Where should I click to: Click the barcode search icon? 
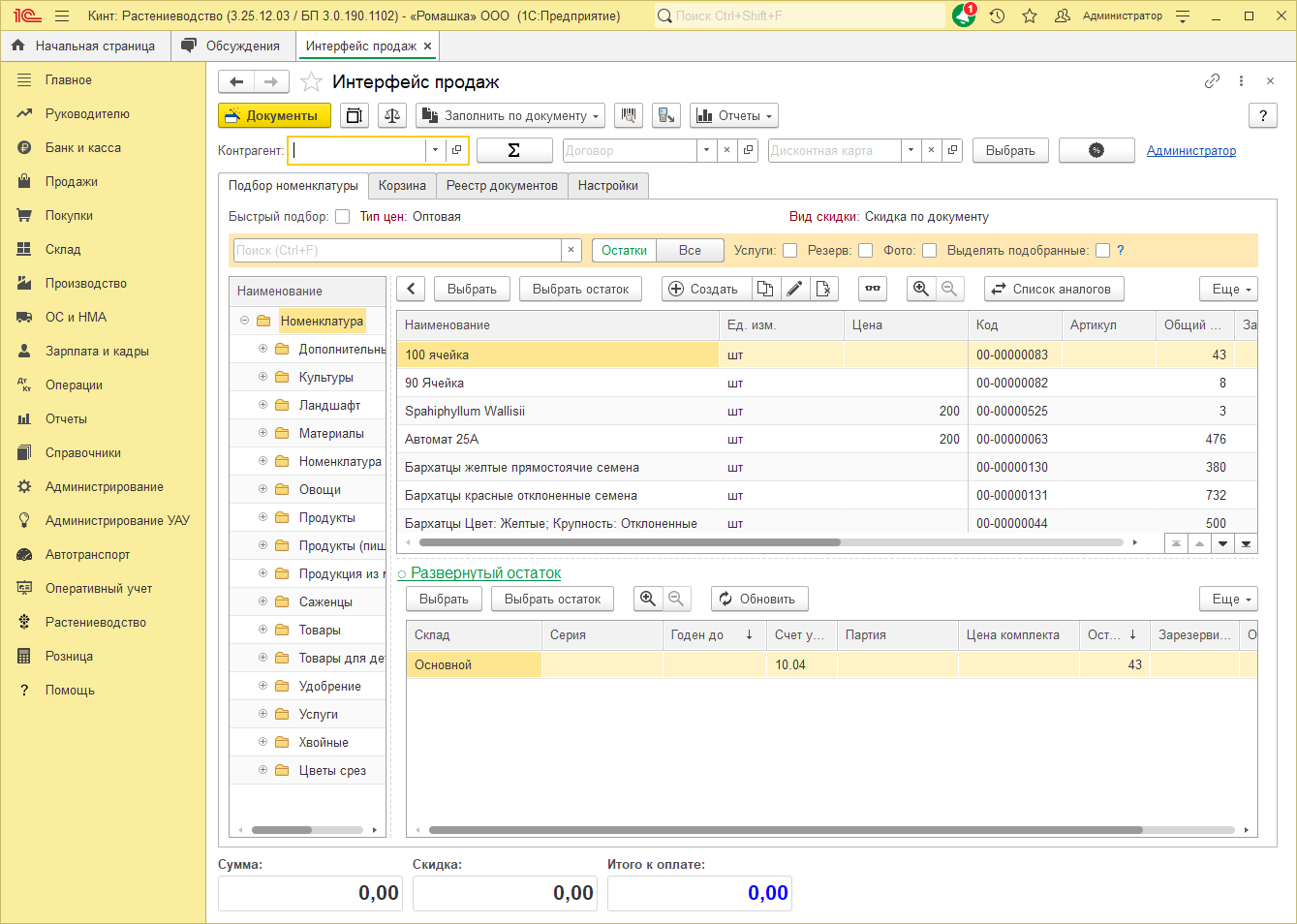click(x=630, y=116)
